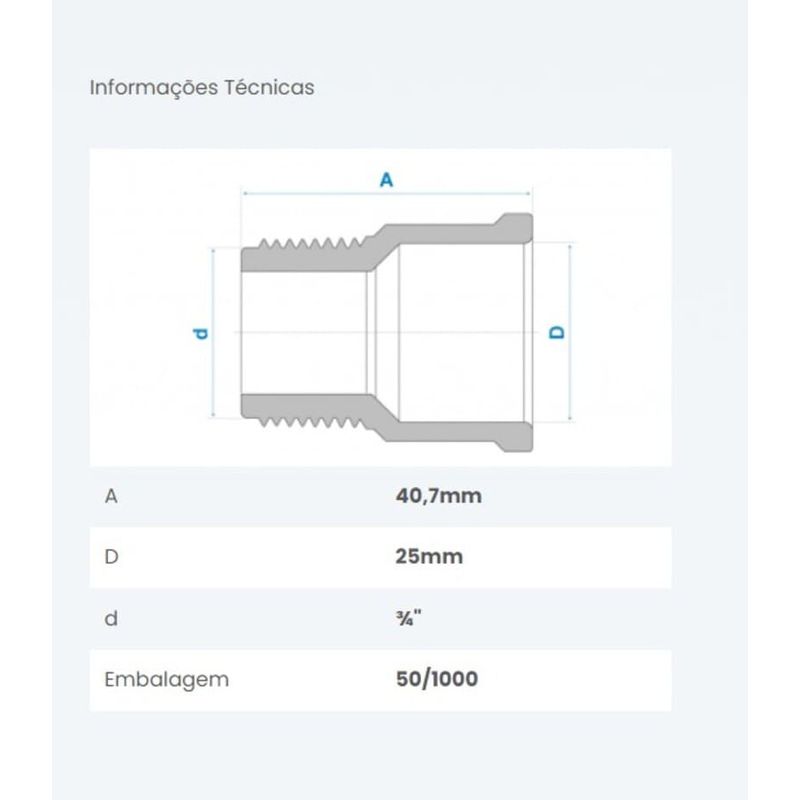Click the vertical D dimension arrow line
This screenshot has height=800, width=800.
pyautogui.click(x=570, y=333)
